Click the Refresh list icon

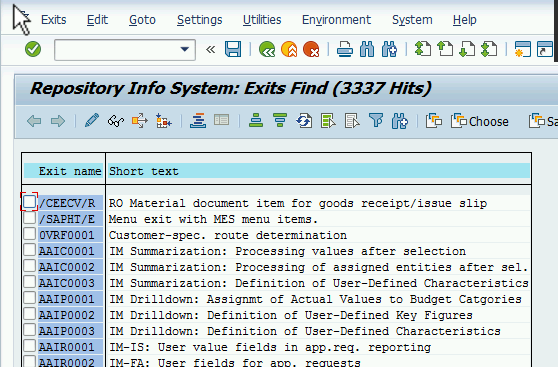(x=304, y=121)
